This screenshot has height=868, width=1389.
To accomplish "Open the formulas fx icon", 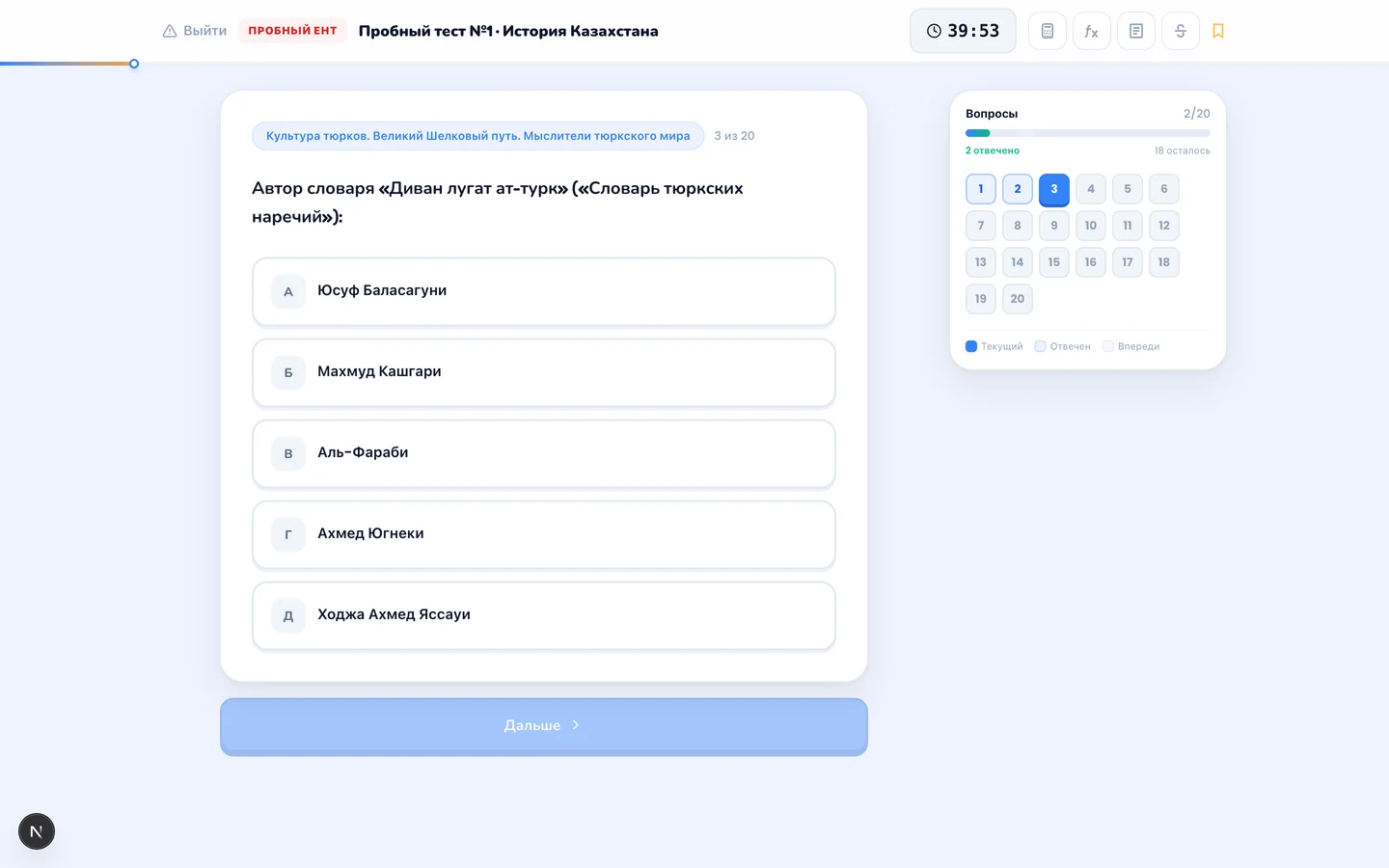I will pos(1091,31).
